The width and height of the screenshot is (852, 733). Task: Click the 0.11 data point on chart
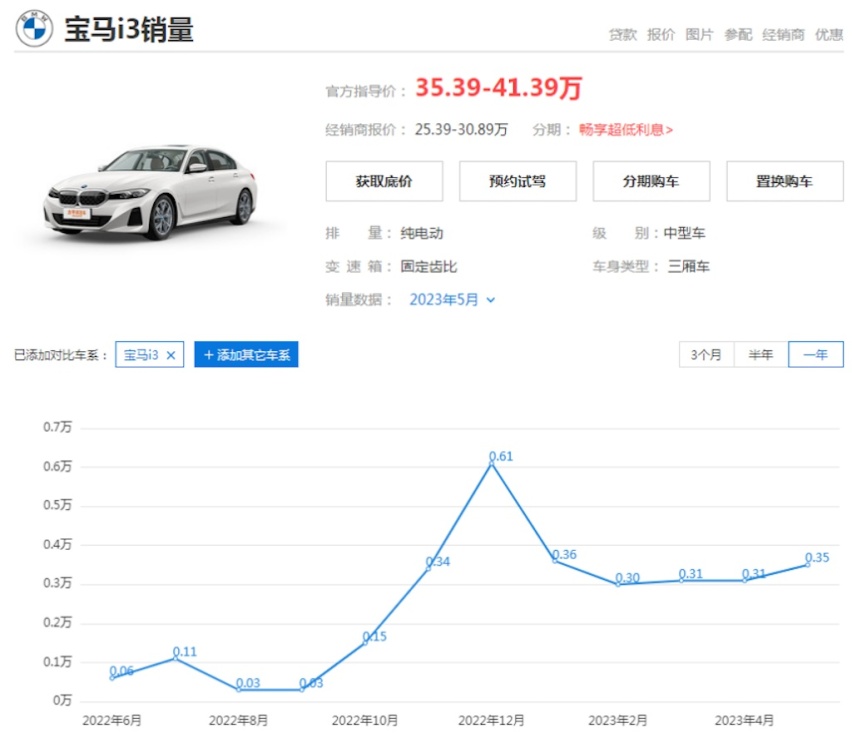pyautogui.click(x=175, y=658)
